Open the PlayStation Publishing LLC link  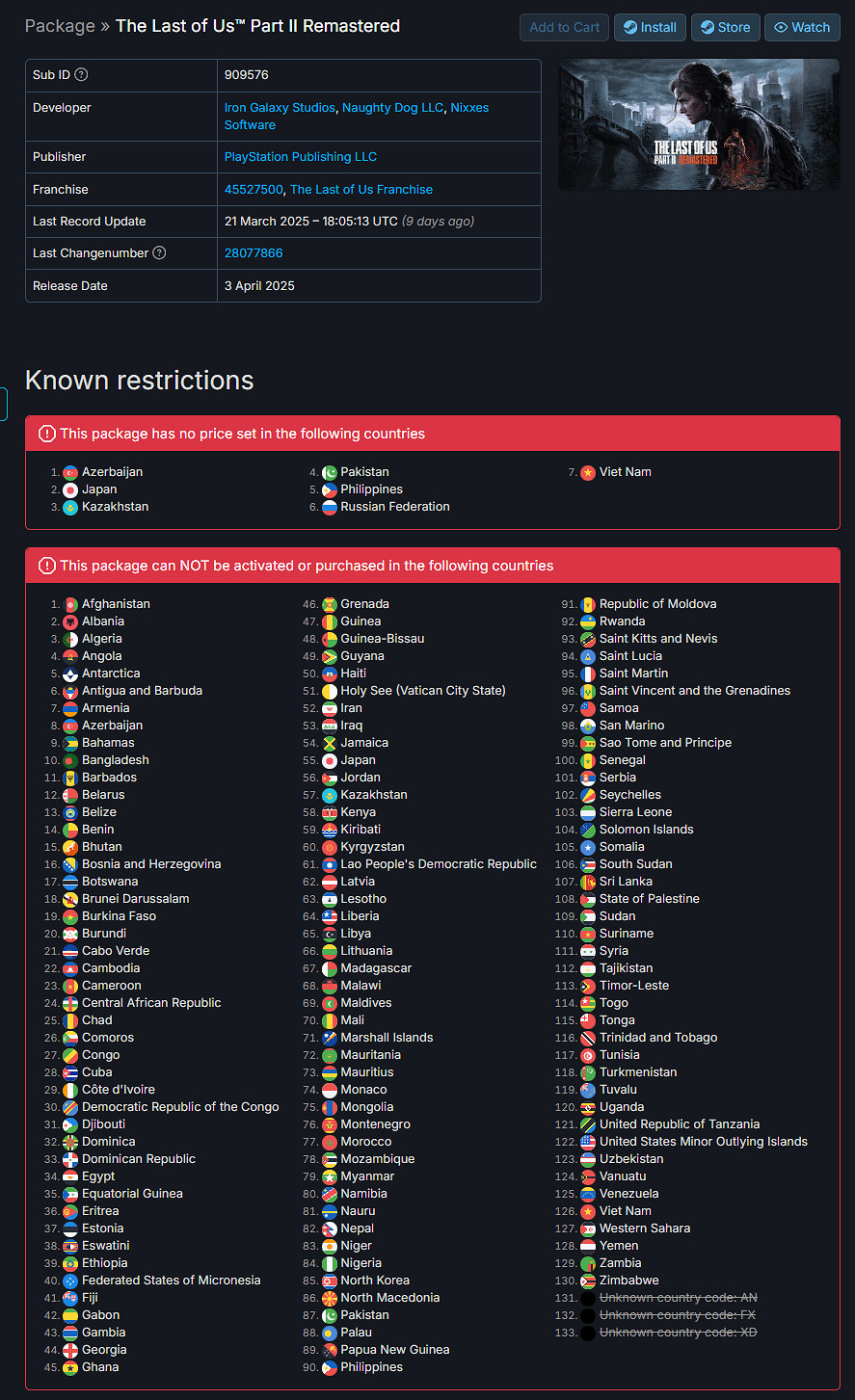click(301, 157)
